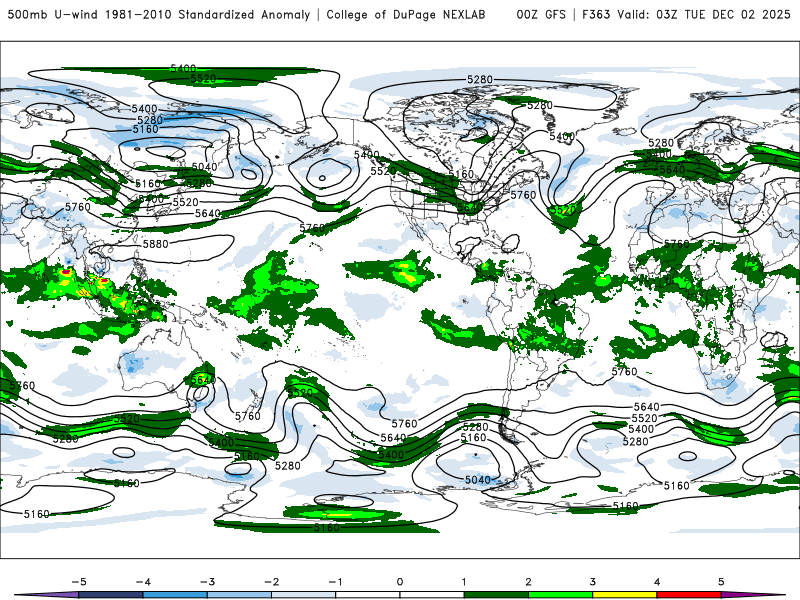Image resolution: width=800 pixels, height=600 pixels.
Task: Click the 5760 contour label over North Africa
Action: 677,244
